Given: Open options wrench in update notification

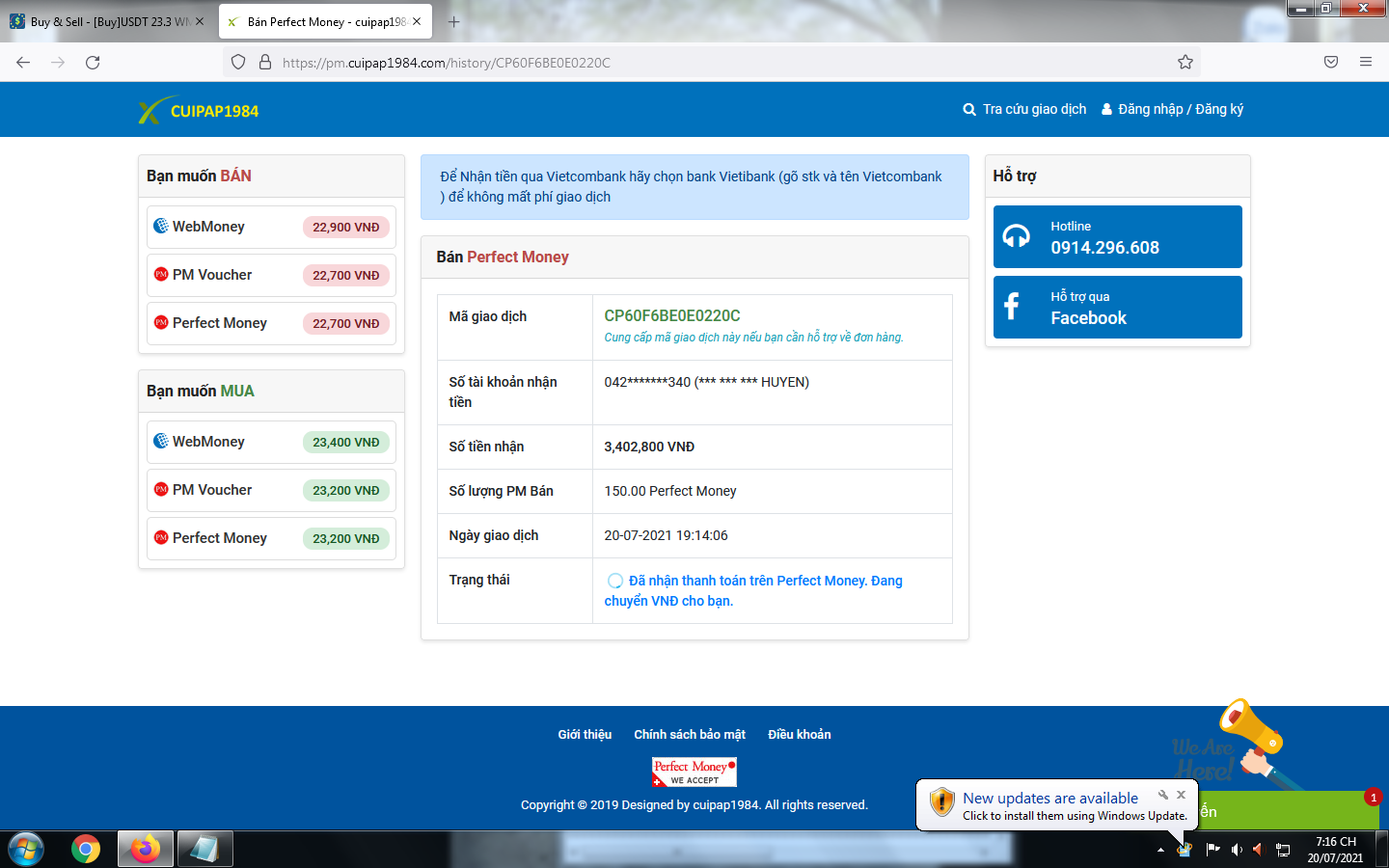Looking at the screenshot, I should [1163, 795].
